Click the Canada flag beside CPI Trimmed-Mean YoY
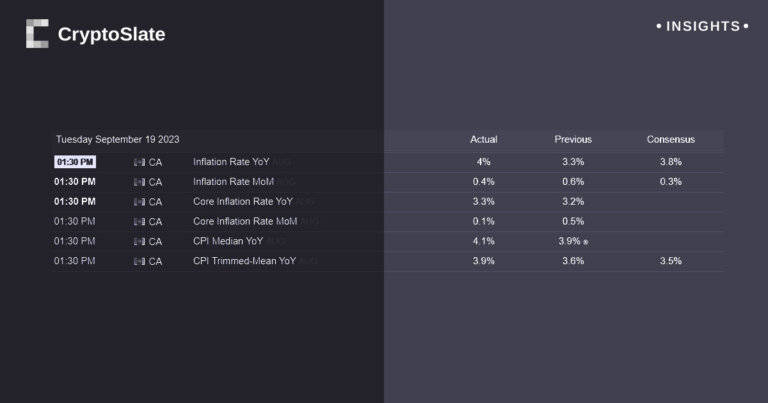 click(139, 261)
